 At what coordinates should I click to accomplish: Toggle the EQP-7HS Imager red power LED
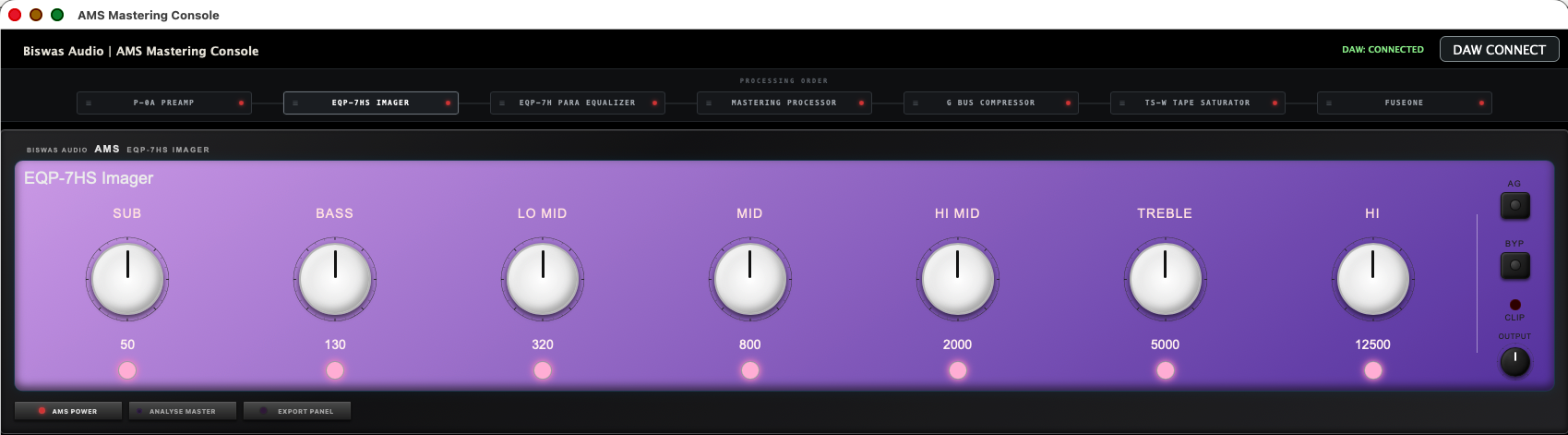448,103
